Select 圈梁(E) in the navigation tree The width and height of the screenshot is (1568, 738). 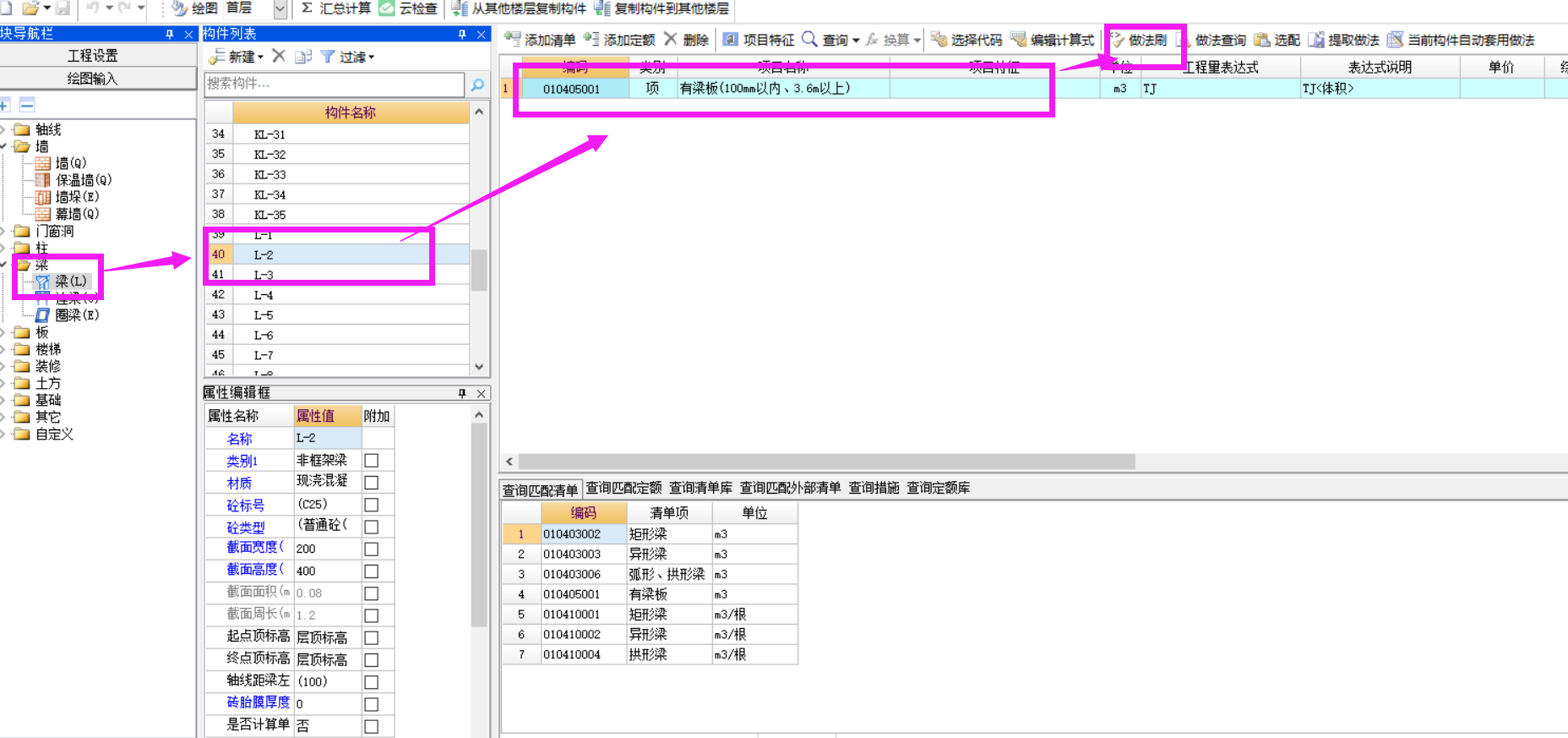pos(77,315)
